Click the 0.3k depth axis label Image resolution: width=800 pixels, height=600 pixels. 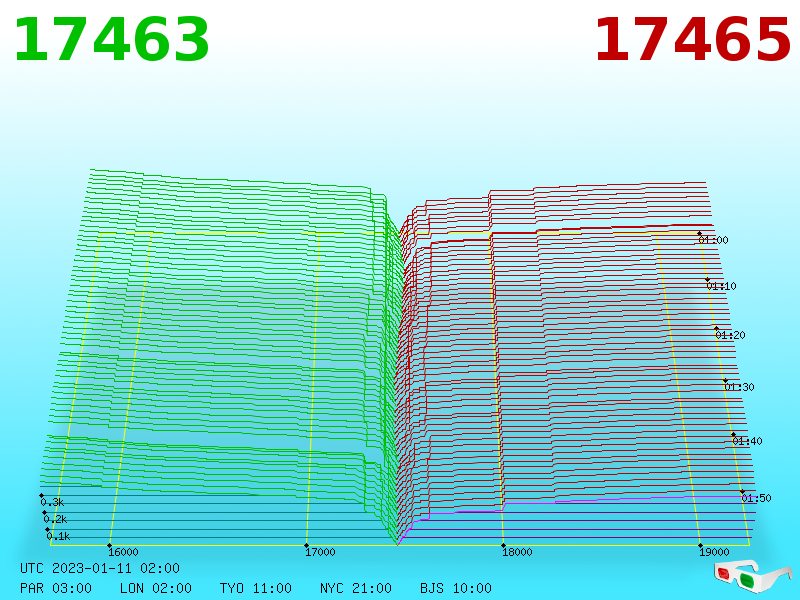[52, 502]
